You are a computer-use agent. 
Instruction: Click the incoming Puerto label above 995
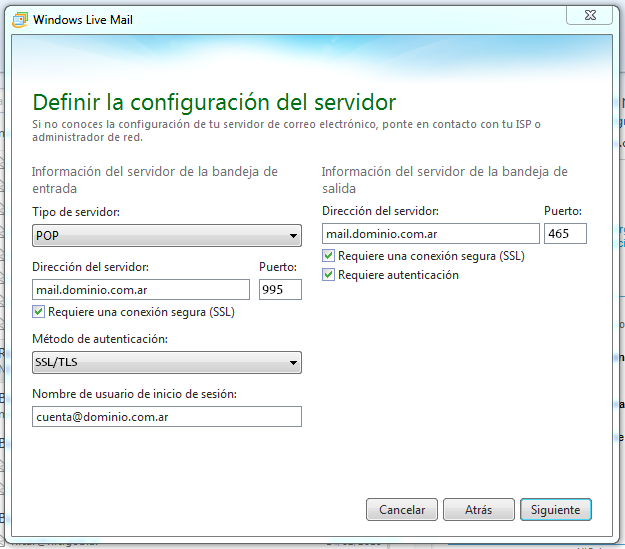278,267
